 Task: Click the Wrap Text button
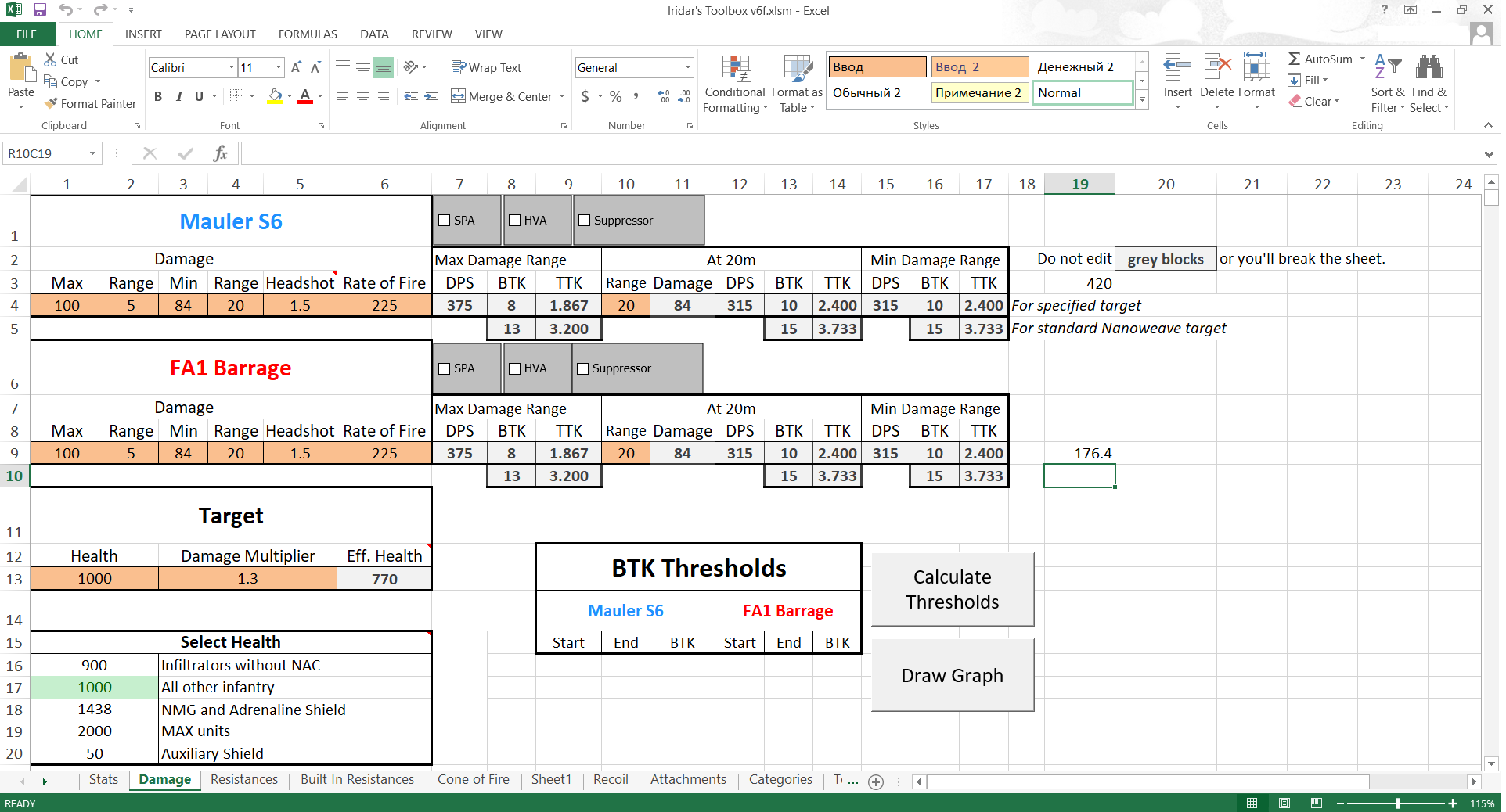(486, 68)
